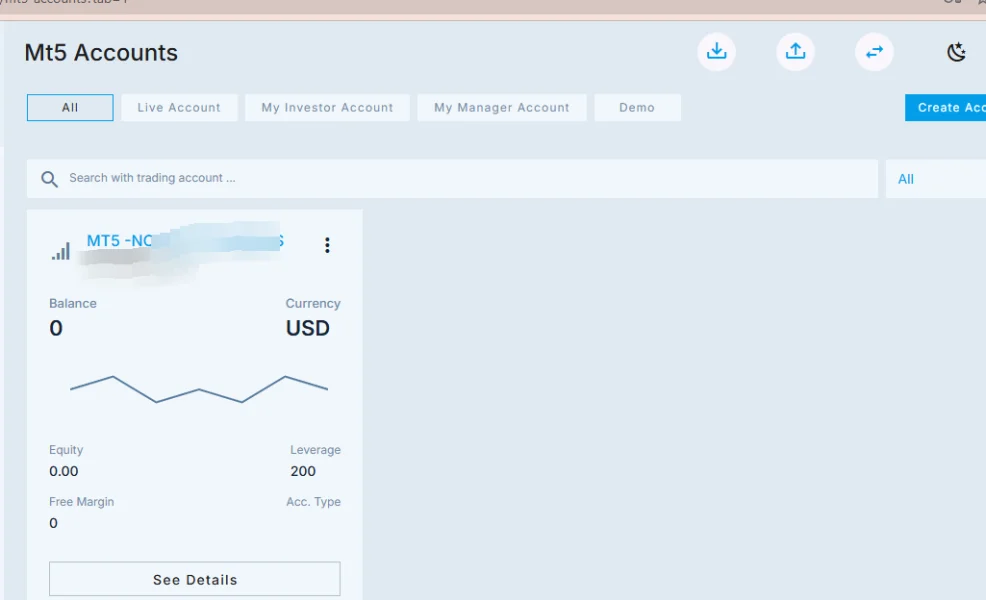Viewport: 986px width, 600px height.
Task: Click the Mt5 Accounts page heading
Action: click(101, 53)
